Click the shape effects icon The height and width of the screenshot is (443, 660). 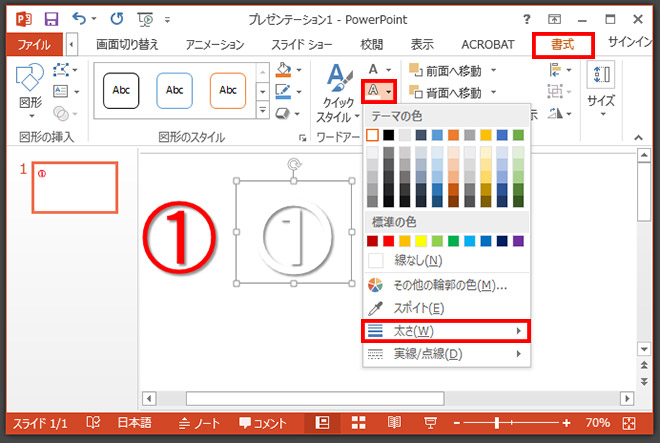click(x=282, y=113)
